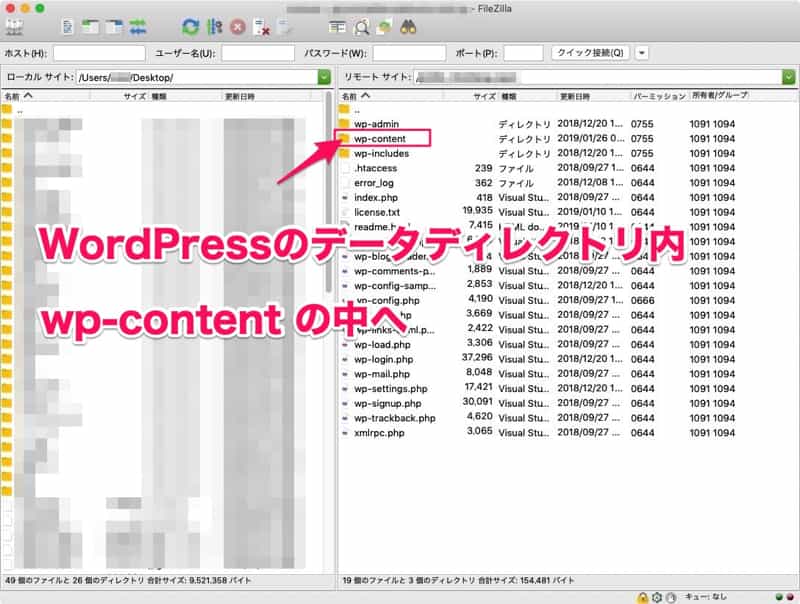
Task: Reconnect to the last used server
Action: tap(285, 27)
